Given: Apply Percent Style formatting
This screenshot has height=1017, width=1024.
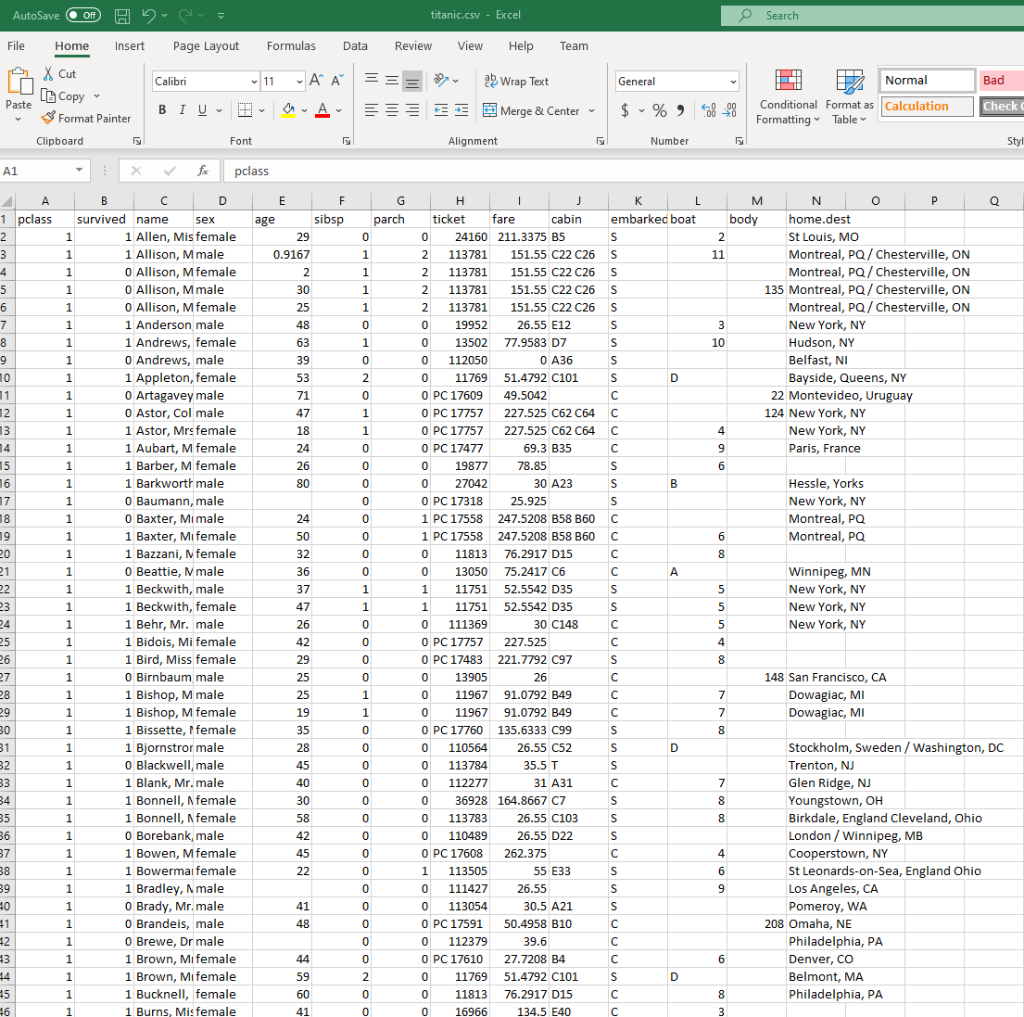Looking at the screenshot, I should coord(658,111).
